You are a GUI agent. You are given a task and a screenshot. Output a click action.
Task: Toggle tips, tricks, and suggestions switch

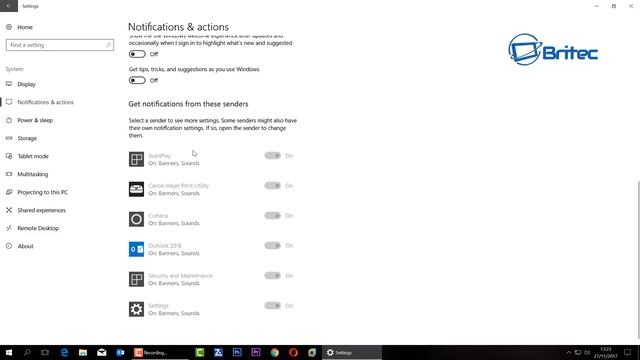tap(137, 80)
